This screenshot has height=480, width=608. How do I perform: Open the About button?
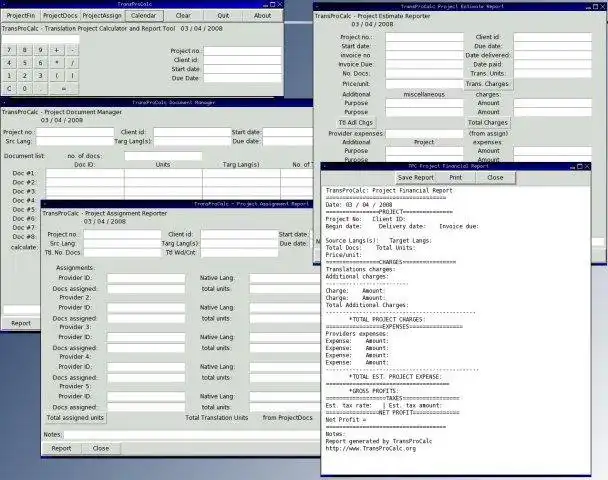coord(263,16)
